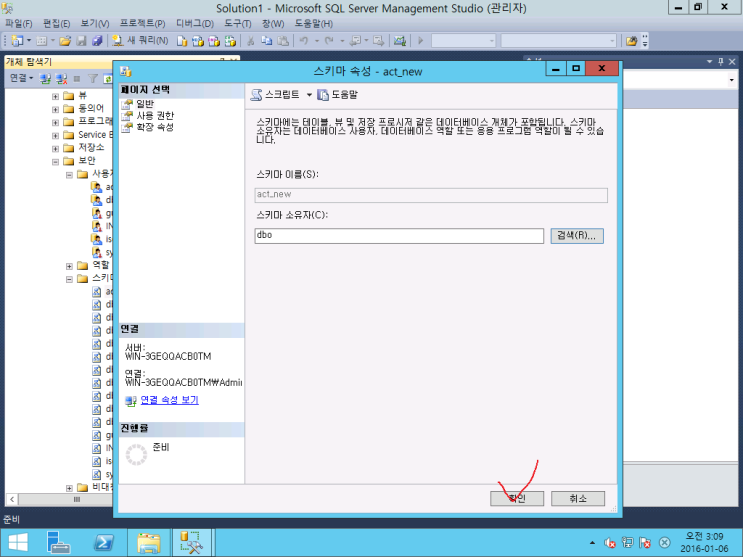
Task: Click the Action Center flag tray icon
Action: 645,543
